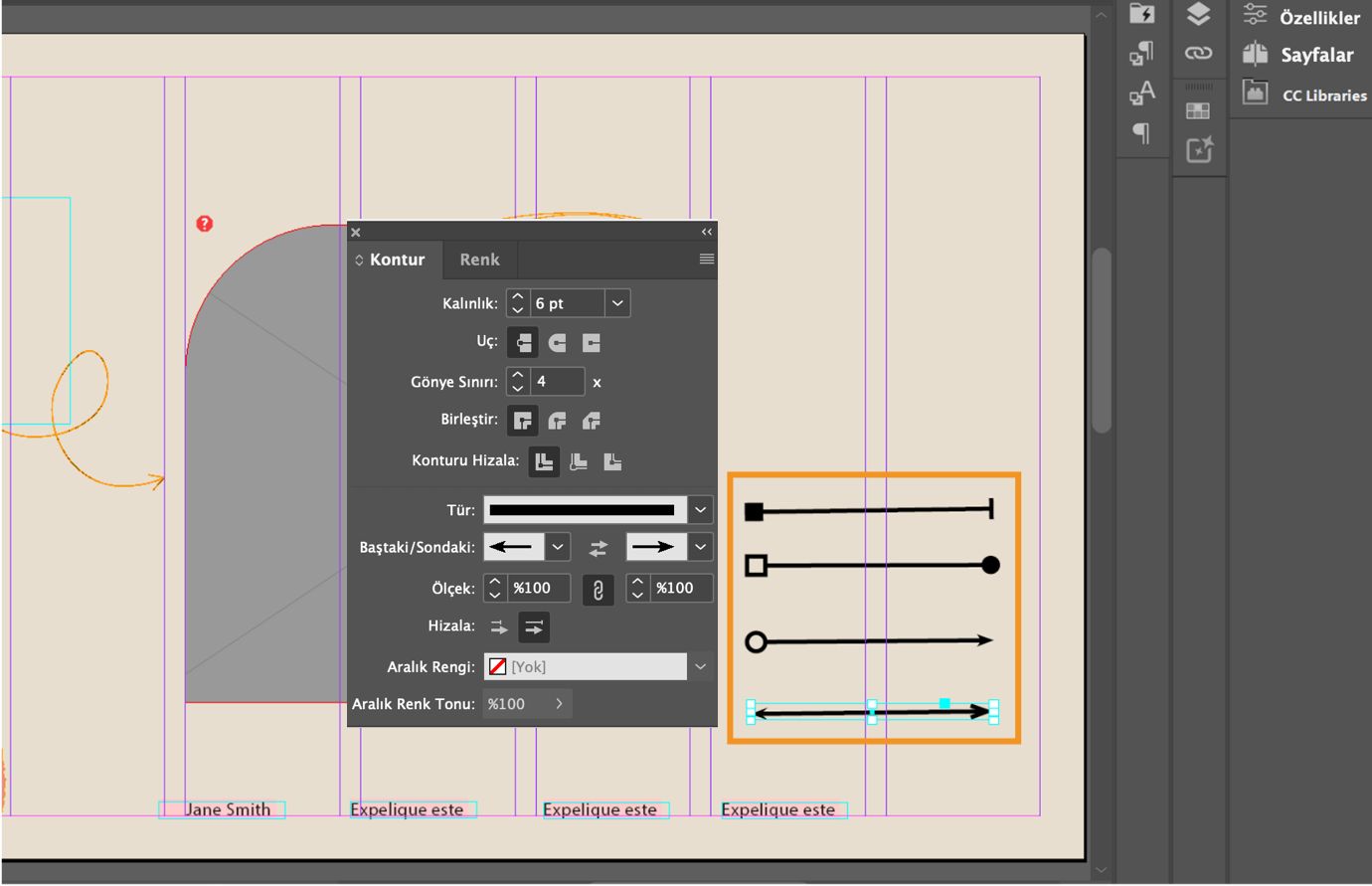Click the start arrowhead %100 scale field
Screen dimensions: 1372x886
539,589
